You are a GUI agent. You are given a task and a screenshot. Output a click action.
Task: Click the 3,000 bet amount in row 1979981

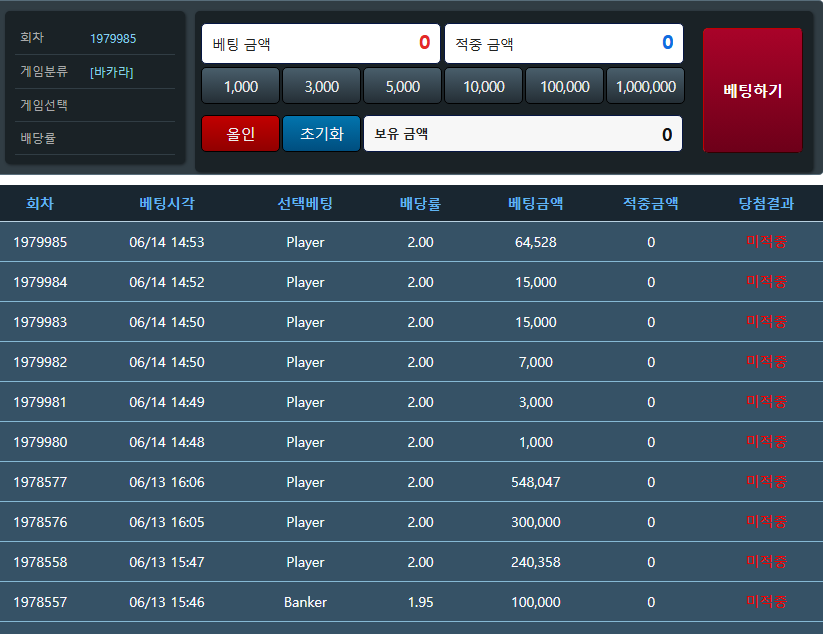coord(535,402)
